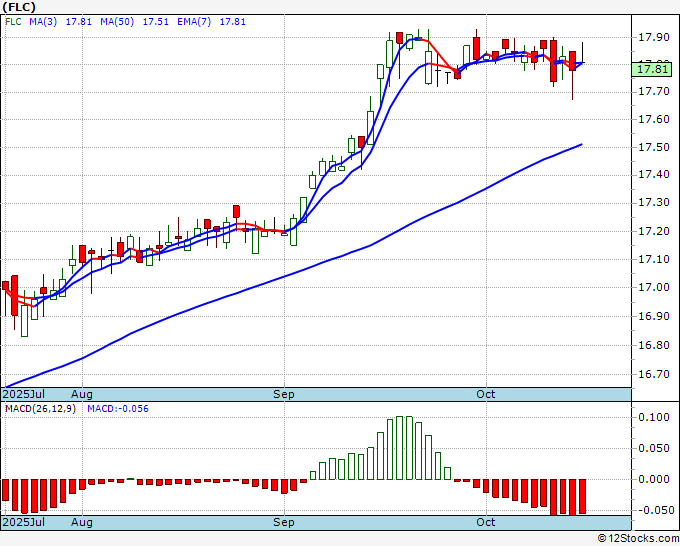Click the current price tag 17.81
Screen dimensions: 680x546
(652, 69)
